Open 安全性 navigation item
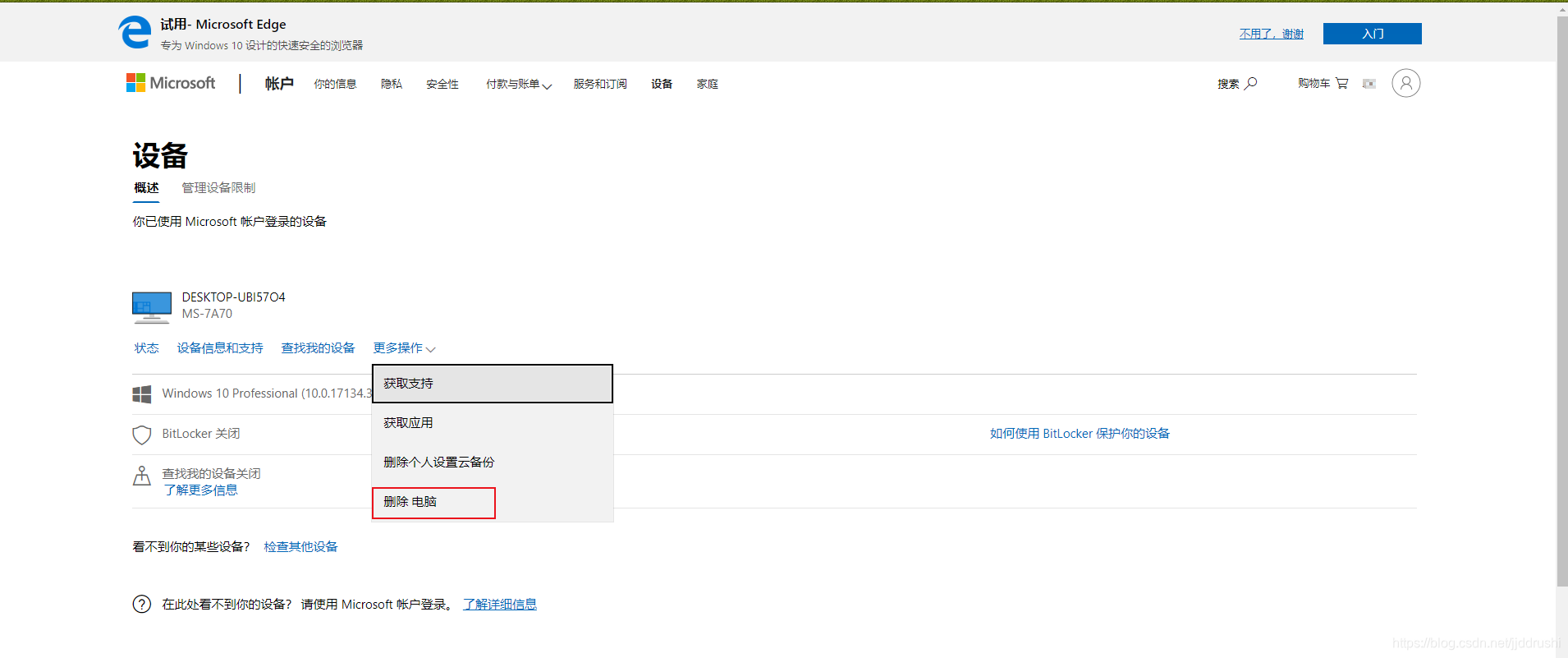The height and width of the screenshot is (658, 1568). (x=442, y=84)
